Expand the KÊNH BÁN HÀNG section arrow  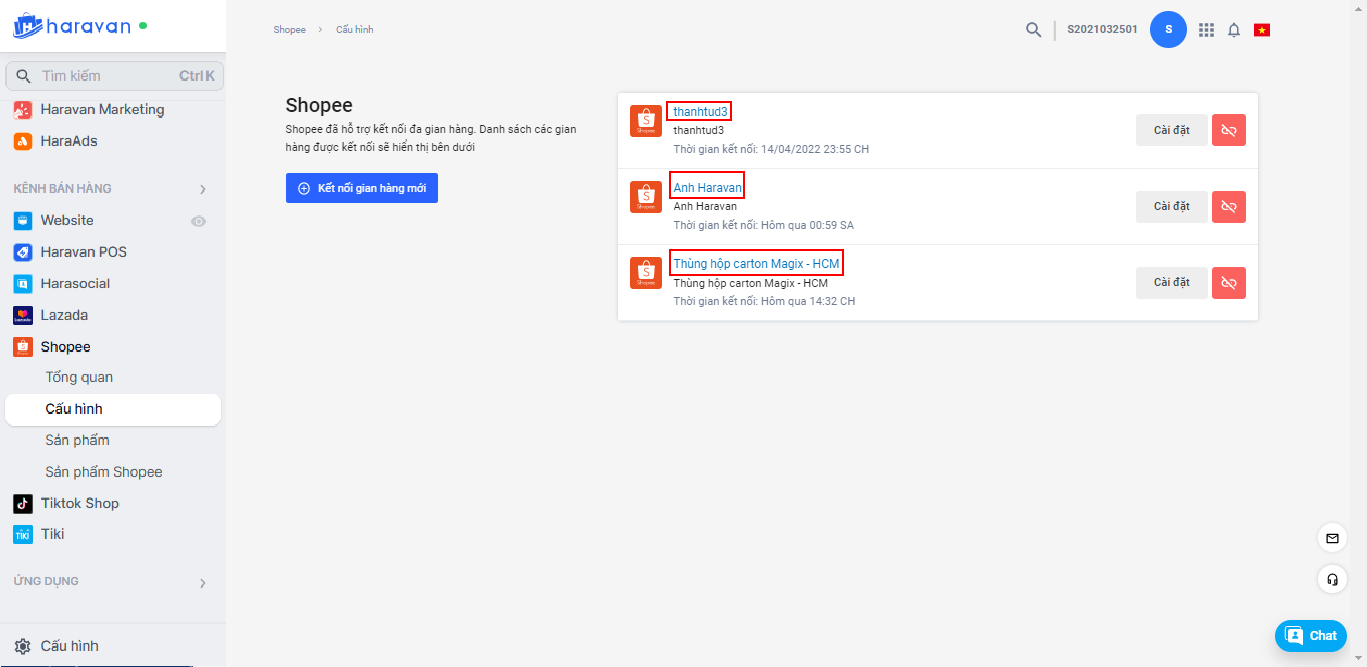tap(203, 189)
